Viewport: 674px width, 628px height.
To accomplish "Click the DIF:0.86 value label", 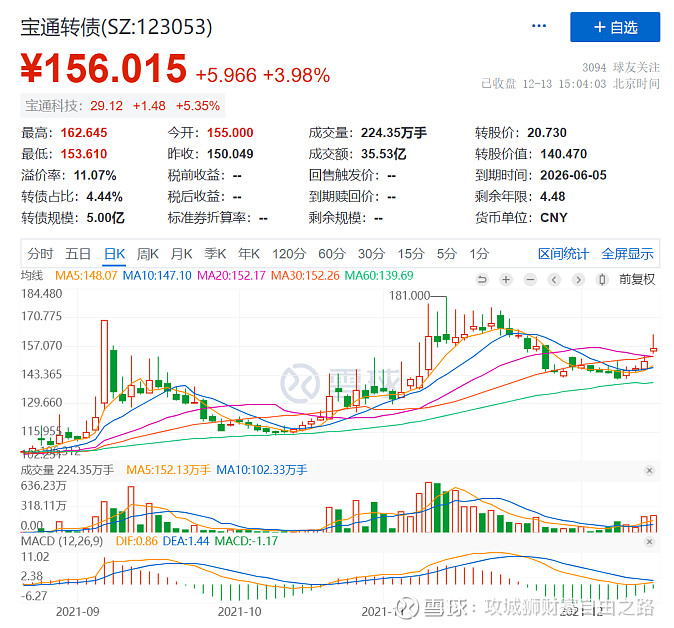I will pos(136,541).
